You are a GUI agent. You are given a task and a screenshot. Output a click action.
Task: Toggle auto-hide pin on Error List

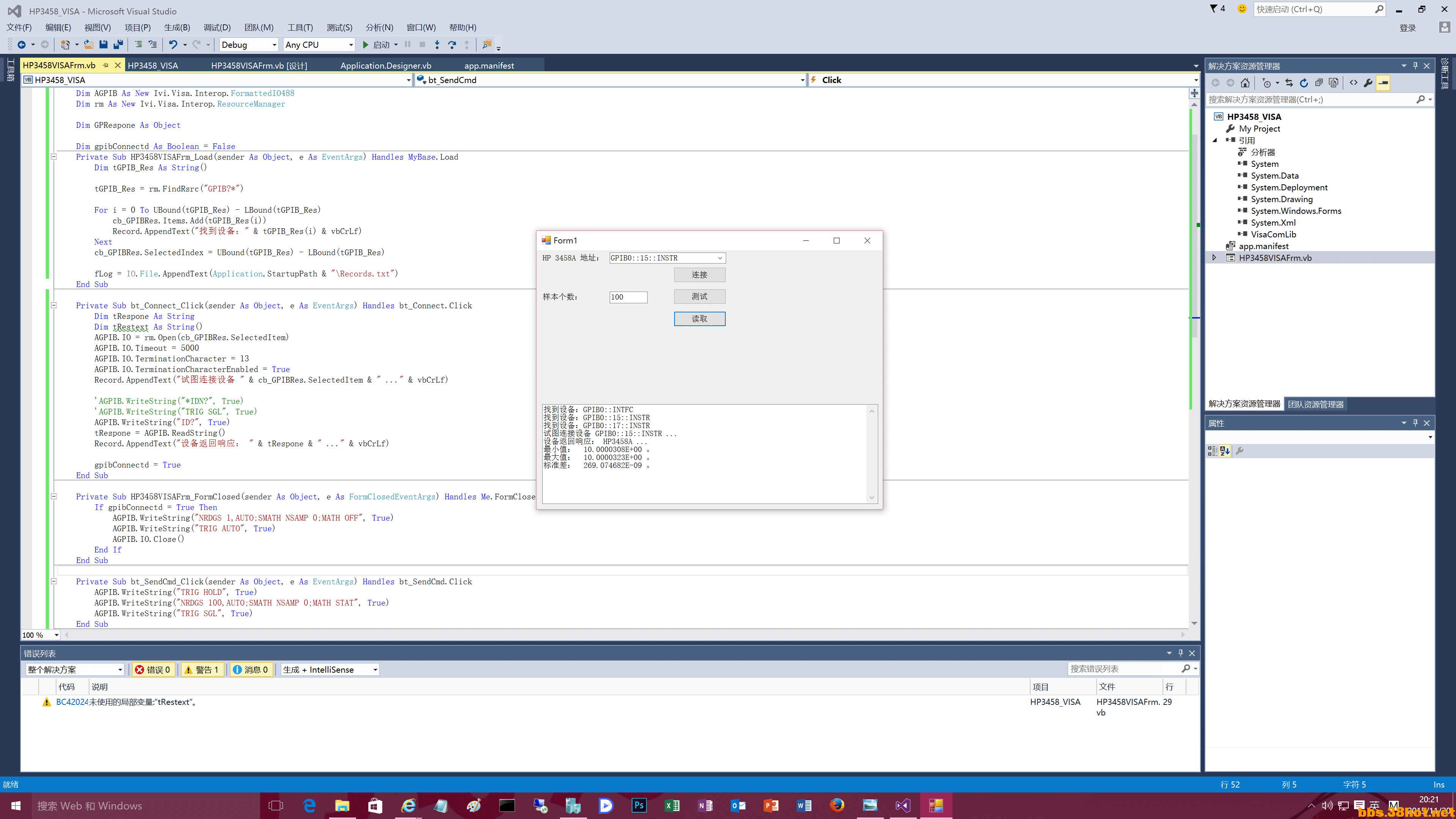[1180, 653]
